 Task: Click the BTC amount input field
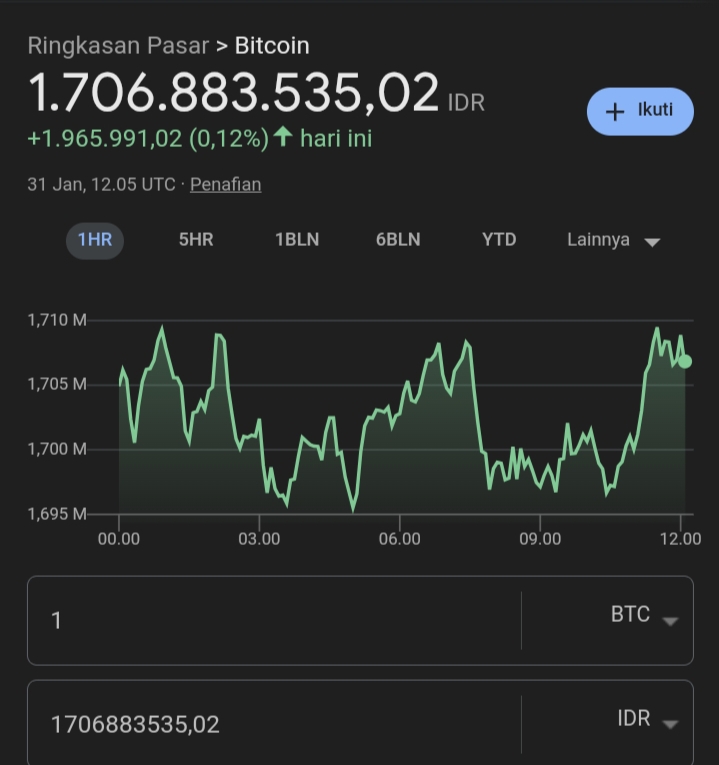pyautogui.click(x=274, y=621)
